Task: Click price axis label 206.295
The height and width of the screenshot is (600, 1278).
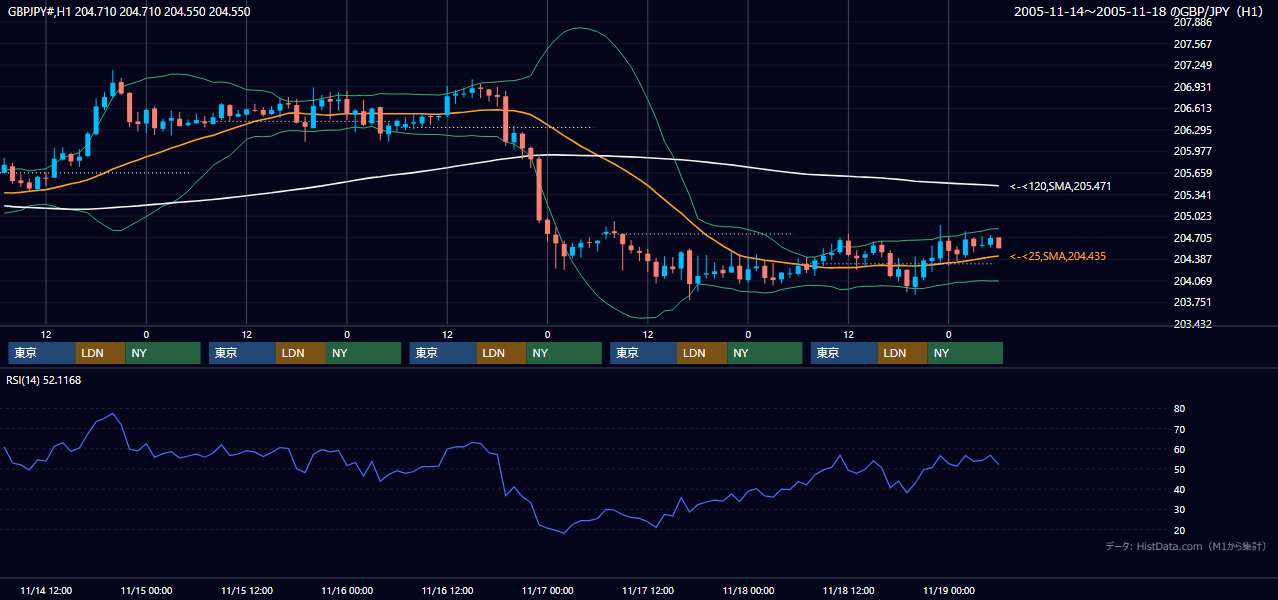Action: 1192,130
